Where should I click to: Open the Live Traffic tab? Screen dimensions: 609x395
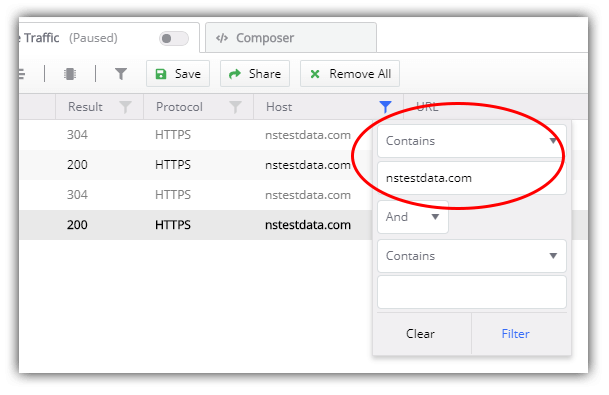pos(109,38)
